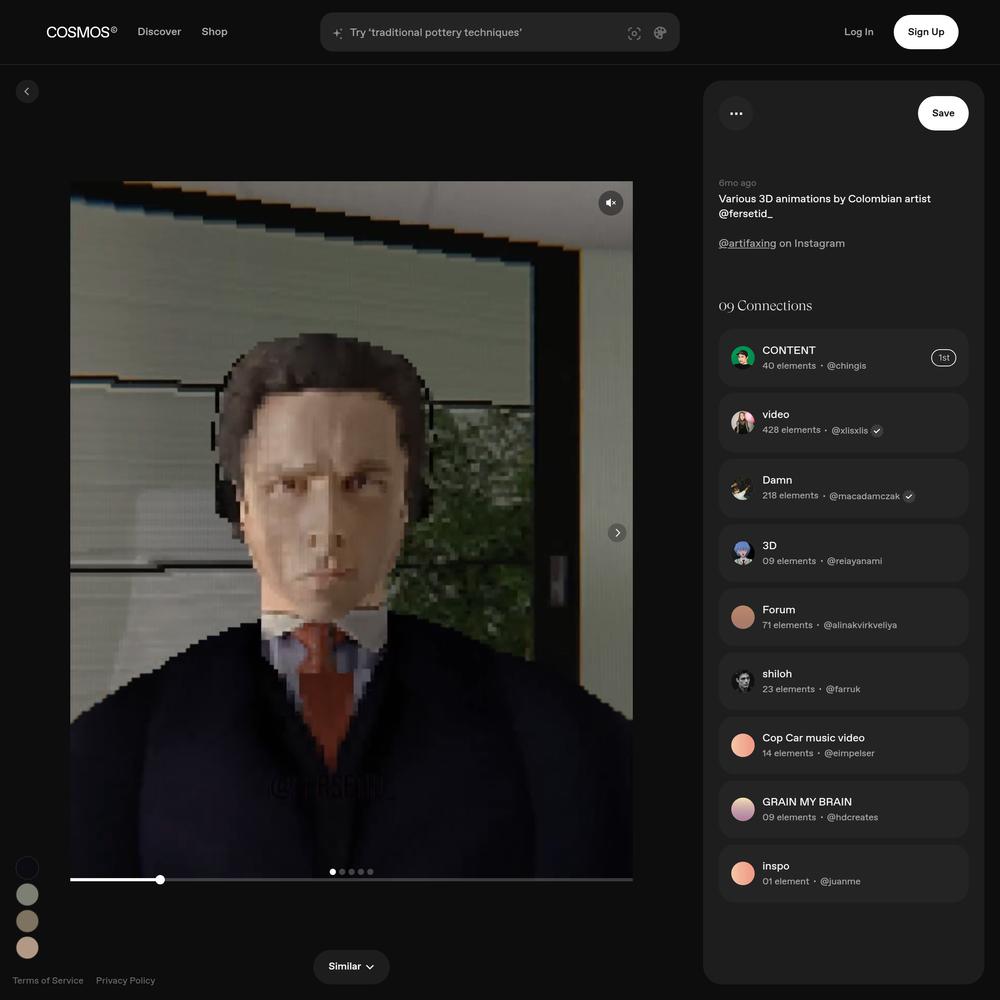1000x1000 pixels.
Task: Open the Shop menu item
Action: (x=214, y=32)
